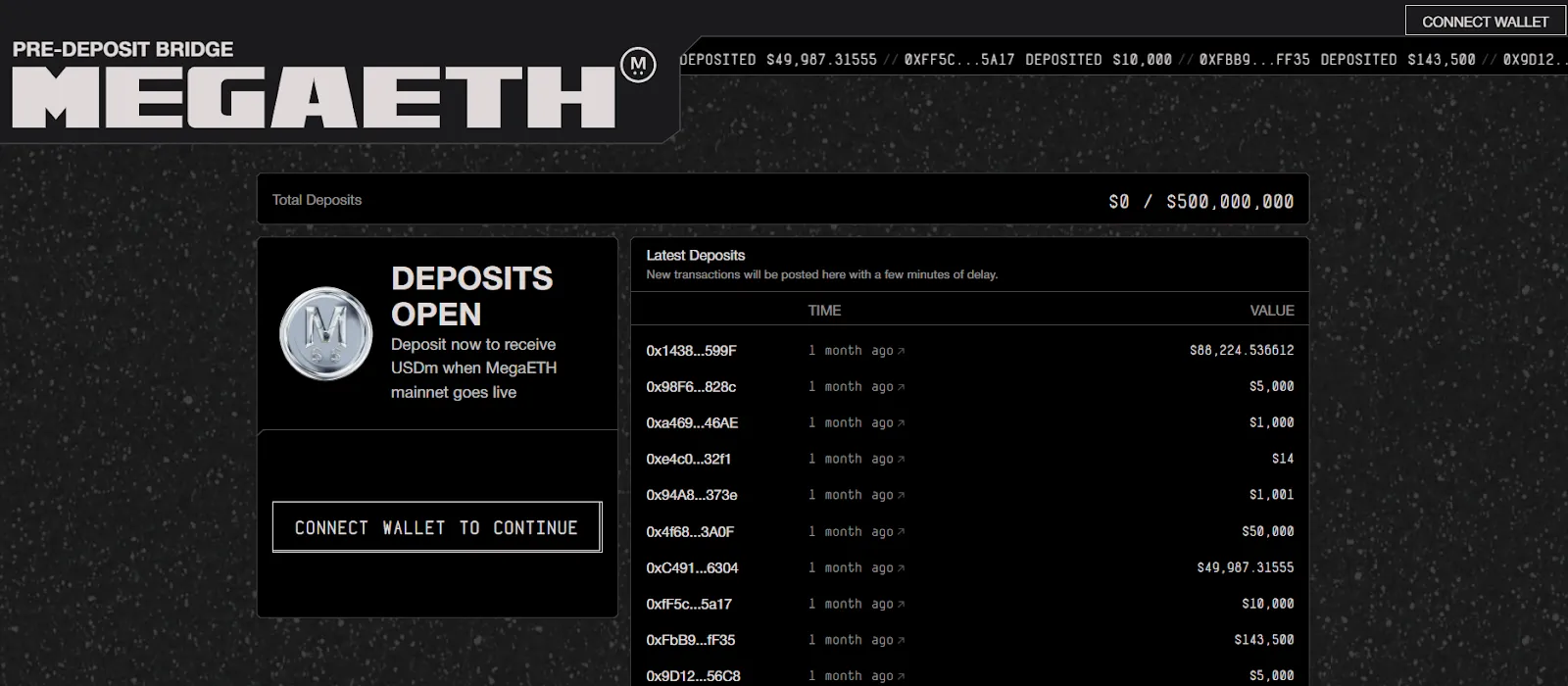Screen dimensions: 1568x686
Task: Open external link arrow for 0xFbB9...fF35
Action: pyautogui.click(x=902, y=641)
